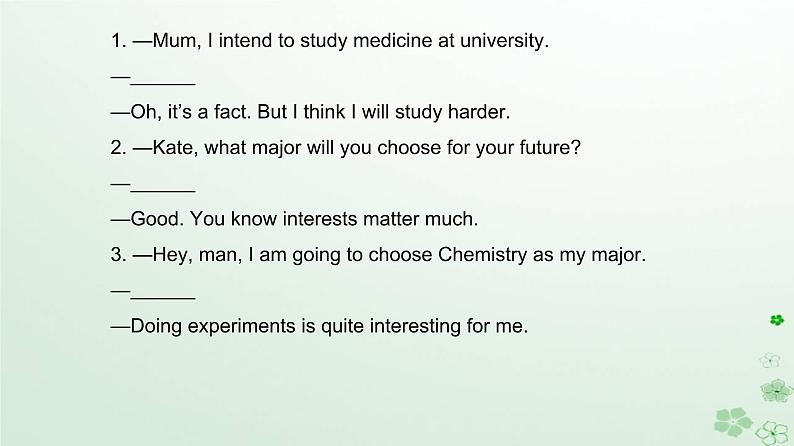Screen dimensions: 794x446
Task: Click the small outlined flower below clover
Action: [x=770, y=360]
